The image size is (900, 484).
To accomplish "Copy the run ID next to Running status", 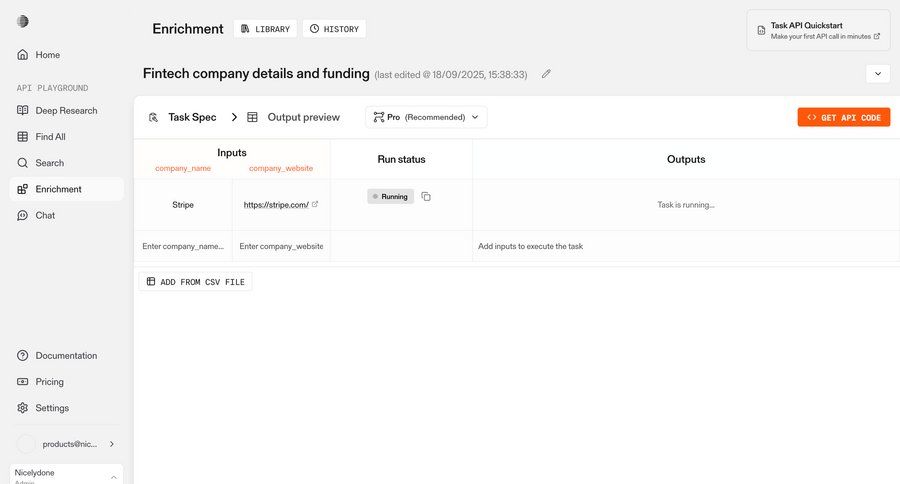I will [426, 197].
